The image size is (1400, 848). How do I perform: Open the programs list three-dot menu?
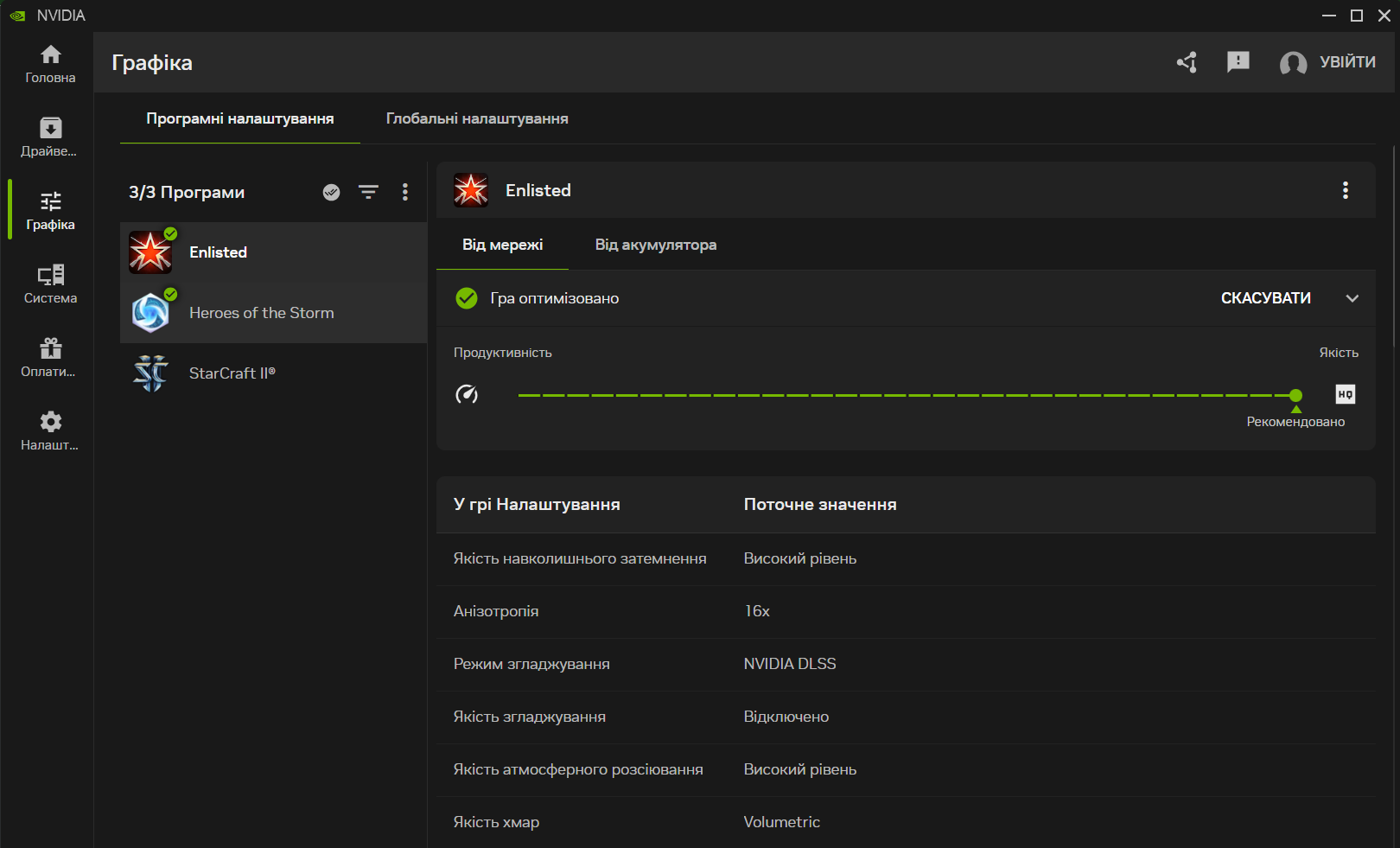405,192
